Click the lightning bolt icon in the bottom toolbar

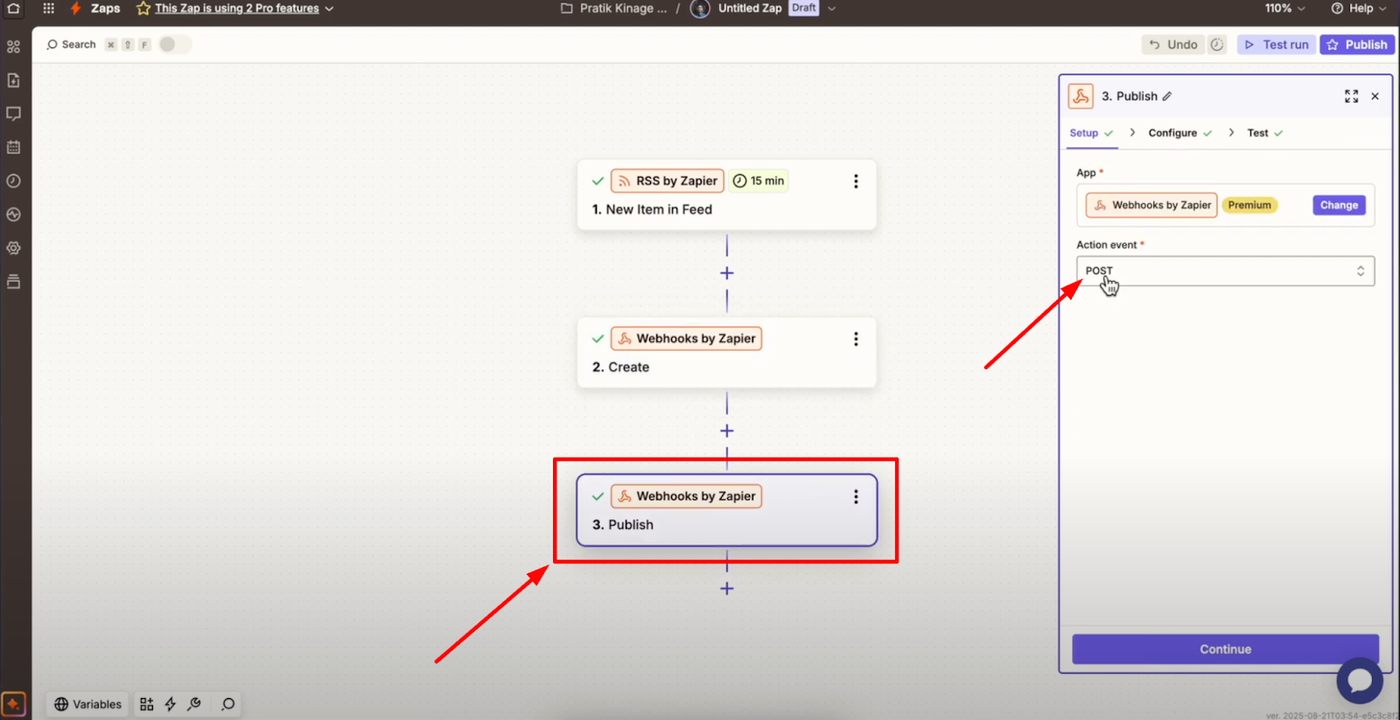click(170, 704)
